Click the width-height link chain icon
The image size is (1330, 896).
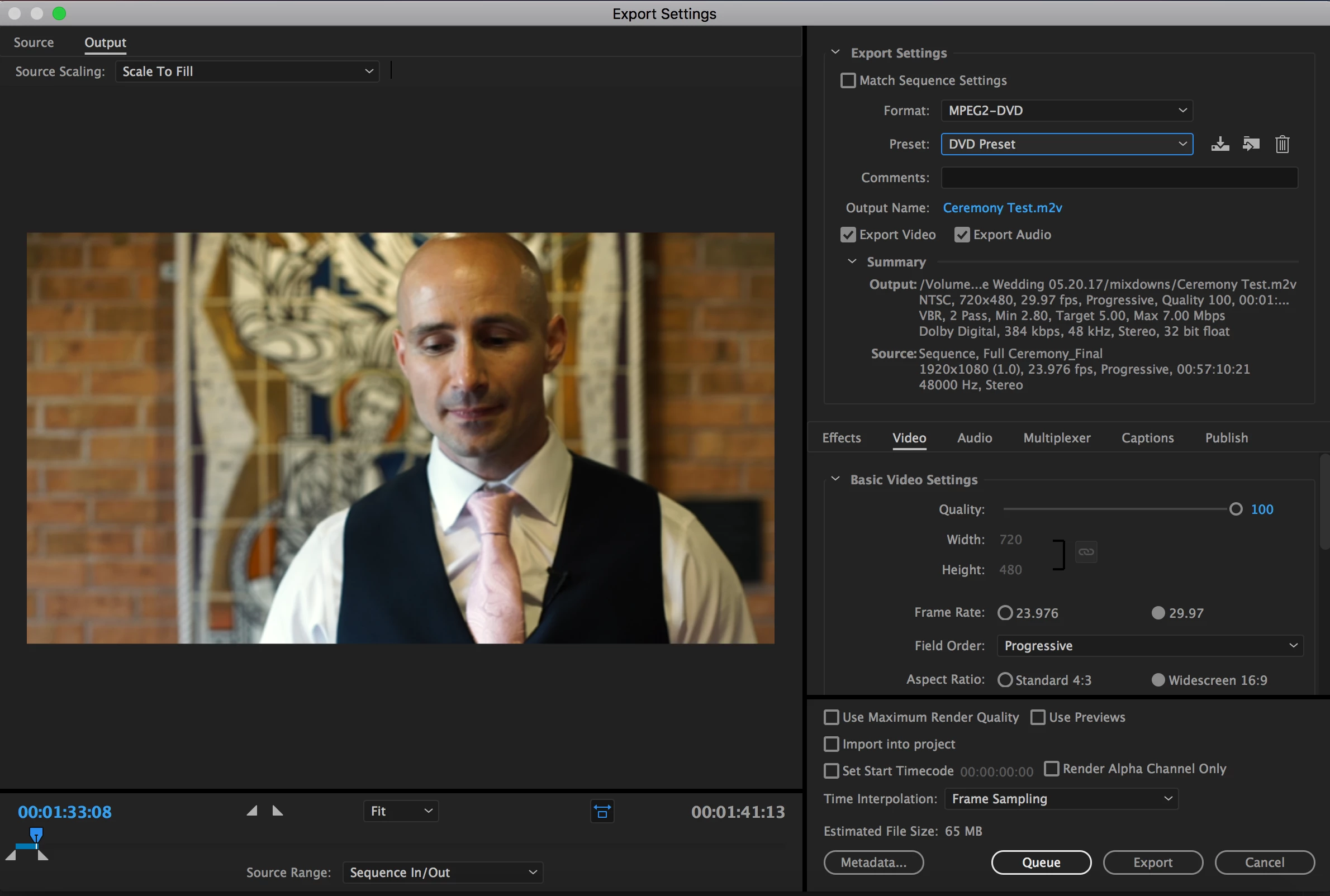1085,552
